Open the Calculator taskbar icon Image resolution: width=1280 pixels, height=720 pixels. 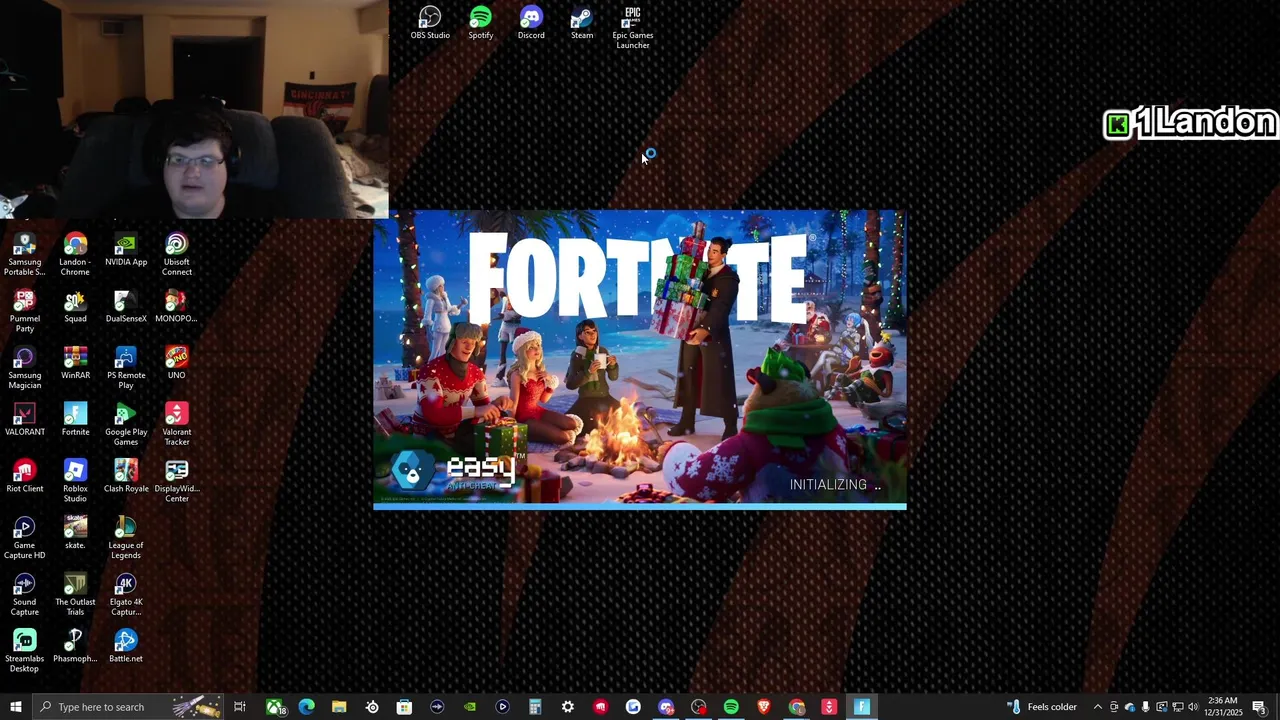tap(535, 707)
